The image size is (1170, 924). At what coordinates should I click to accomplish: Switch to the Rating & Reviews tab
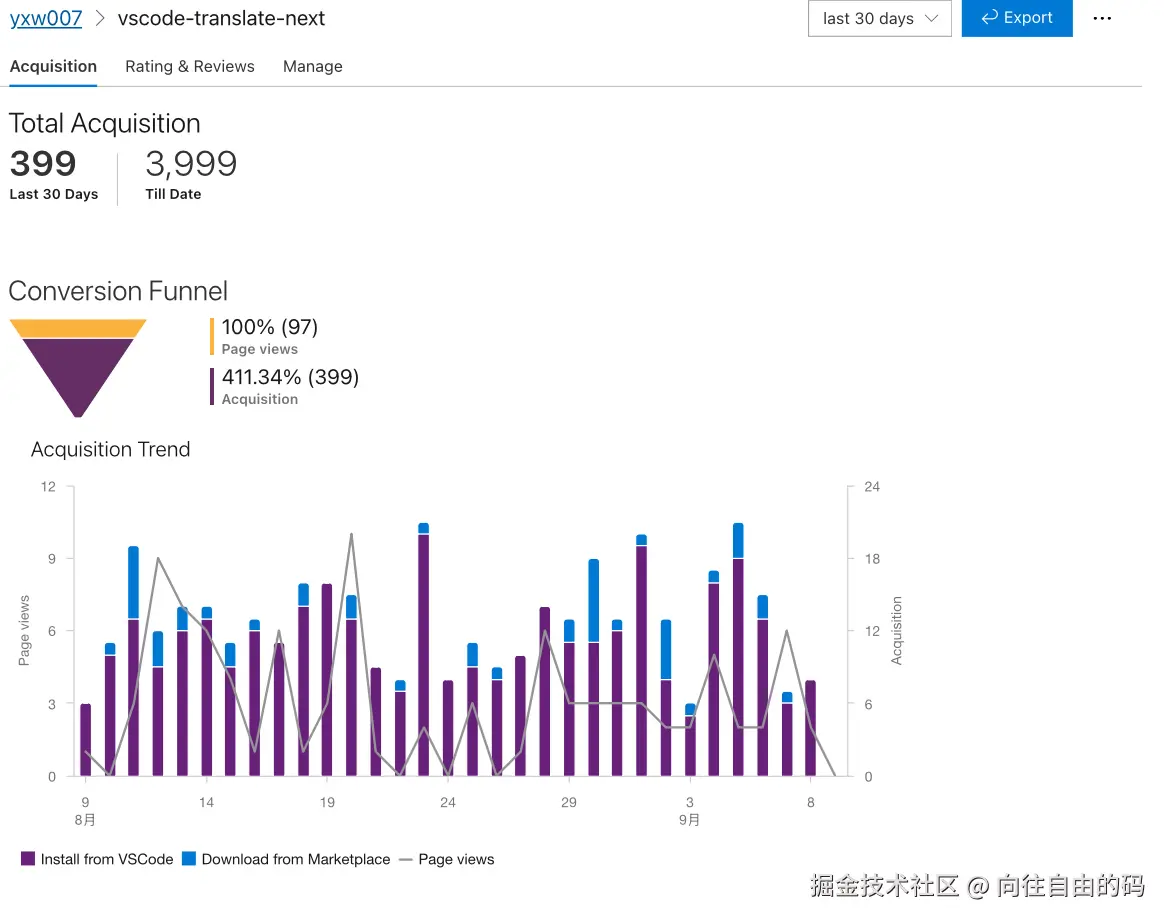point(189,66)
